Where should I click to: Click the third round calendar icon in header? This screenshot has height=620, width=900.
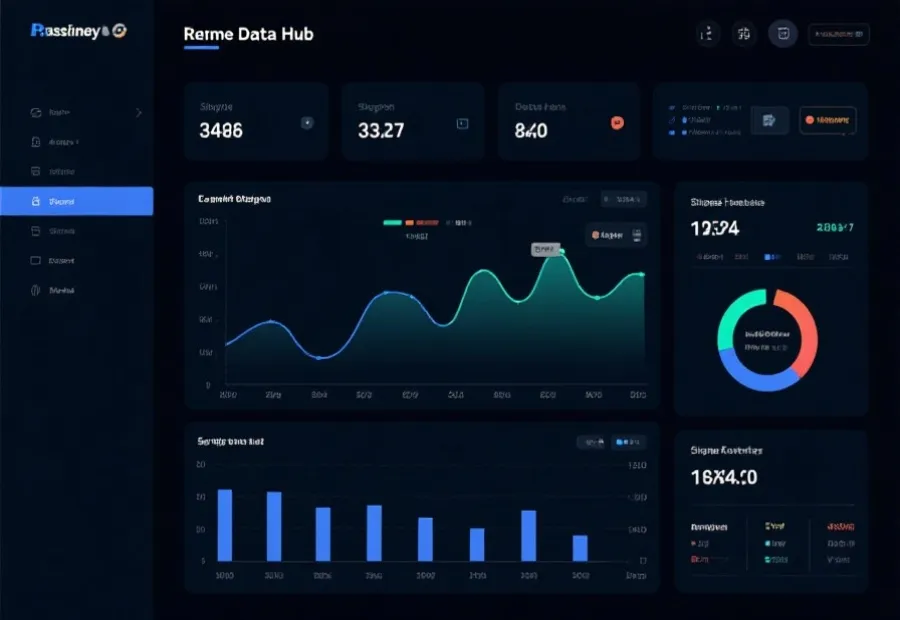783,34
